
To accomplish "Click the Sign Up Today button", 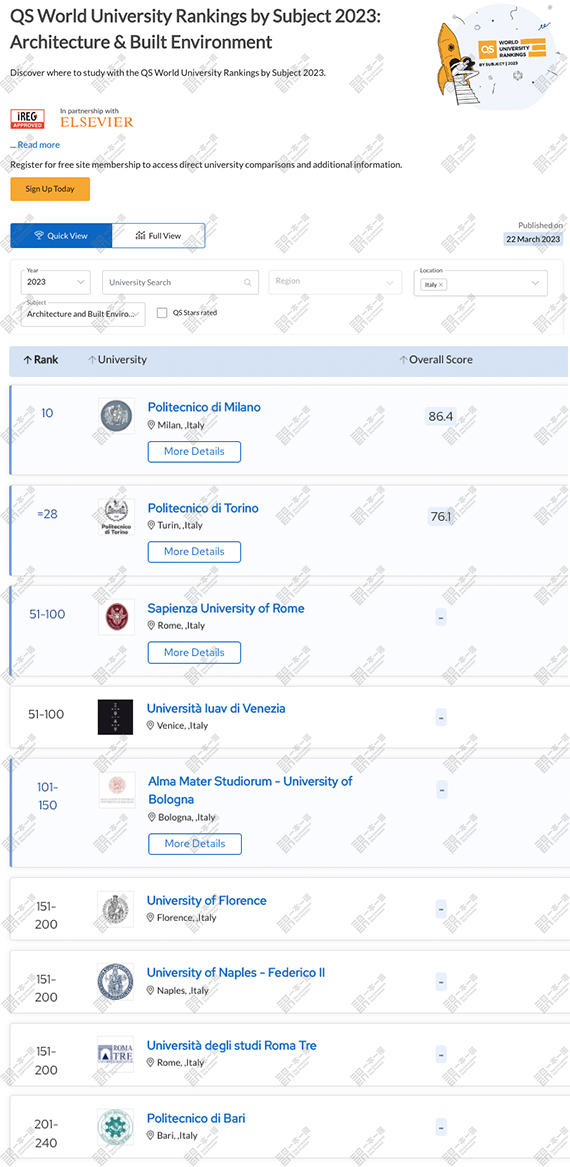I will [50, 189].
